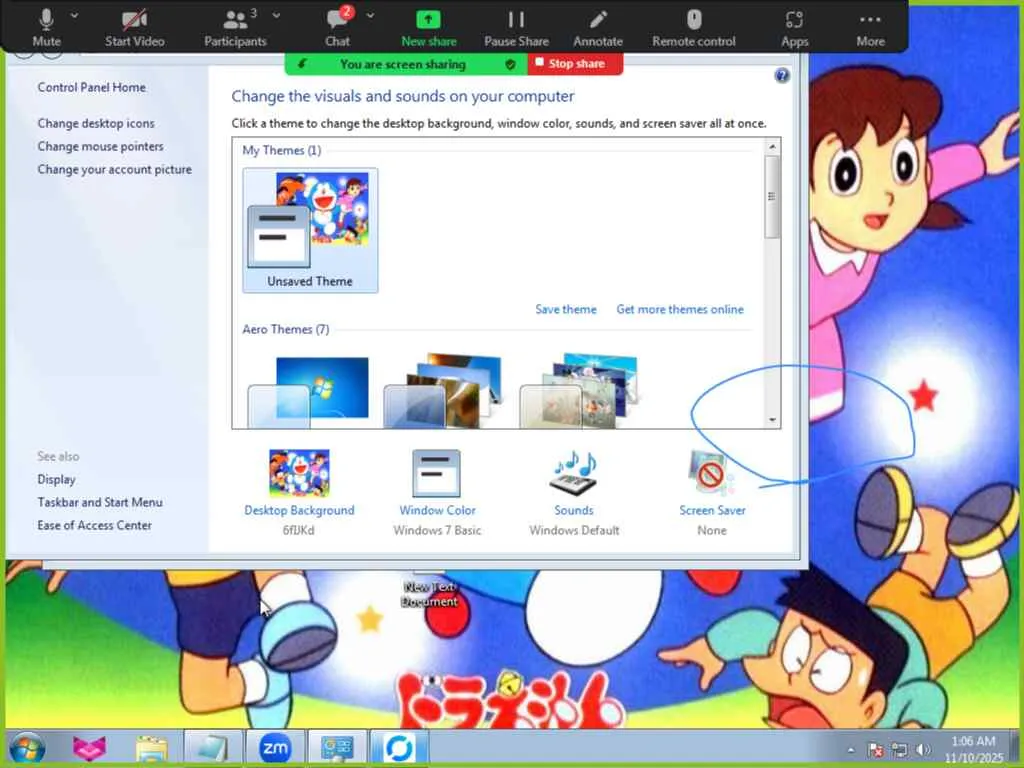Select the second Aero theme (Architecture) thumbnail
This screenshot has width=1024, height=768.
[x=443, y=392]
